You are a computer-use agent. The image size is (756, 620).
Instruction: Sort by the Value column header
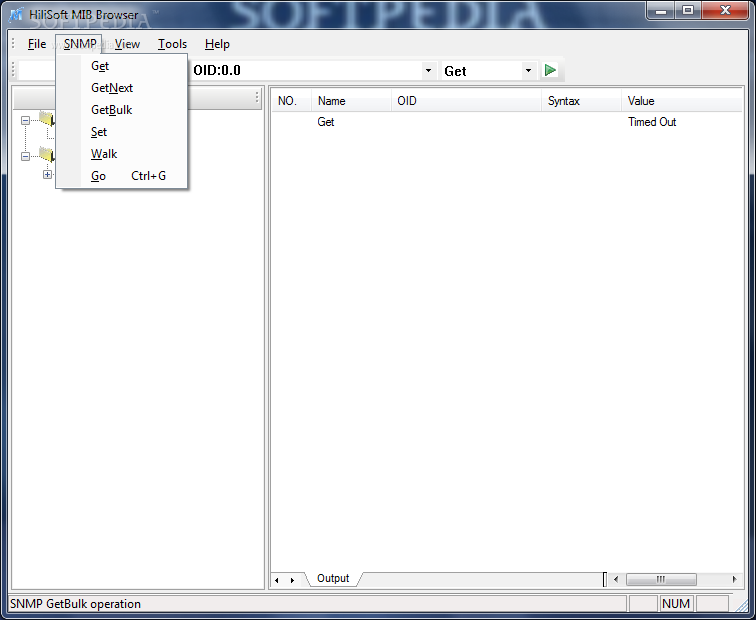click(682, 101)
